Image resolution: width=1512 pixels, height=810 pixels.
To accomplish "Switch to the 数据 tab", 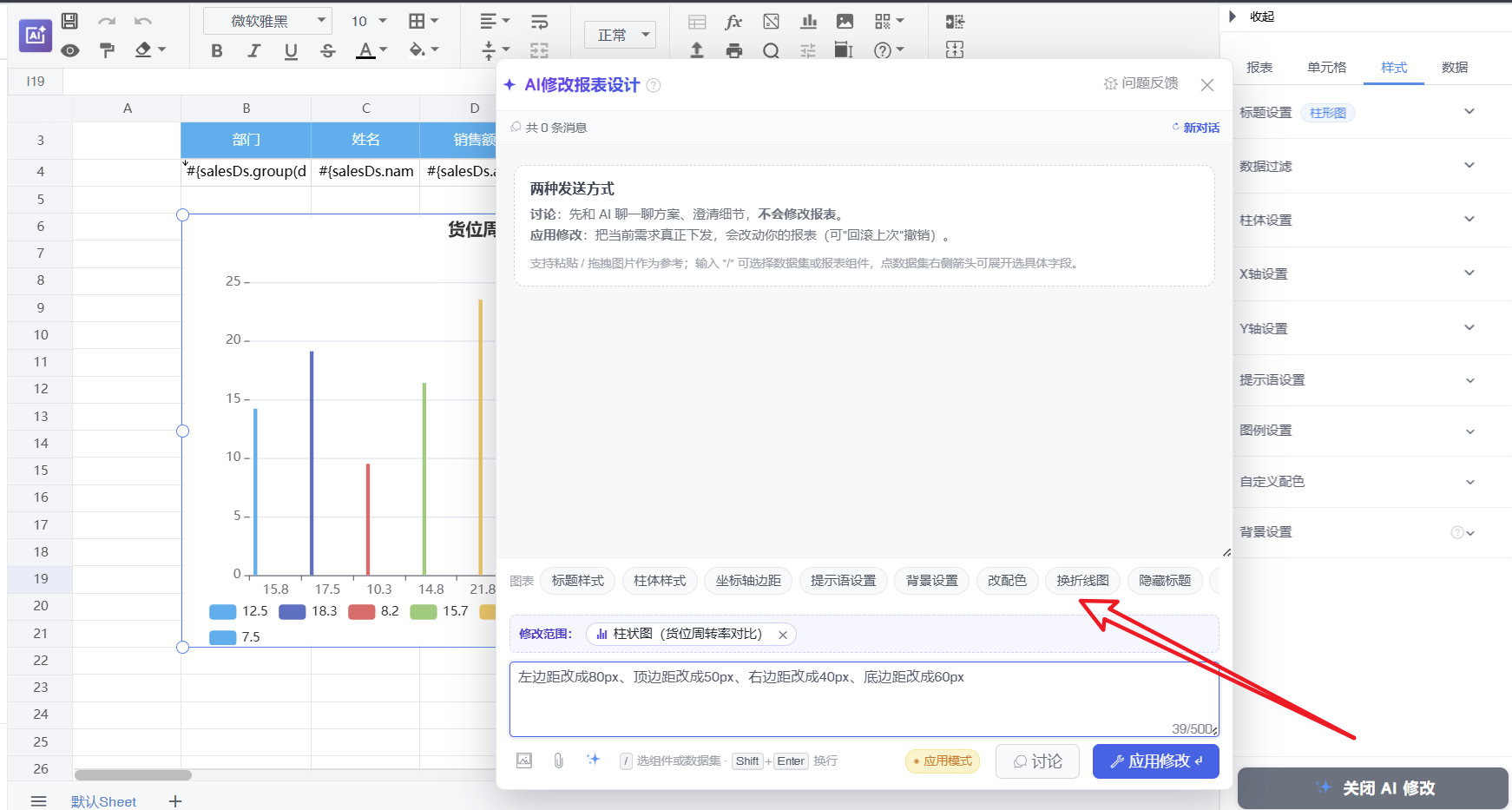I will click(x=1455, y=68).
